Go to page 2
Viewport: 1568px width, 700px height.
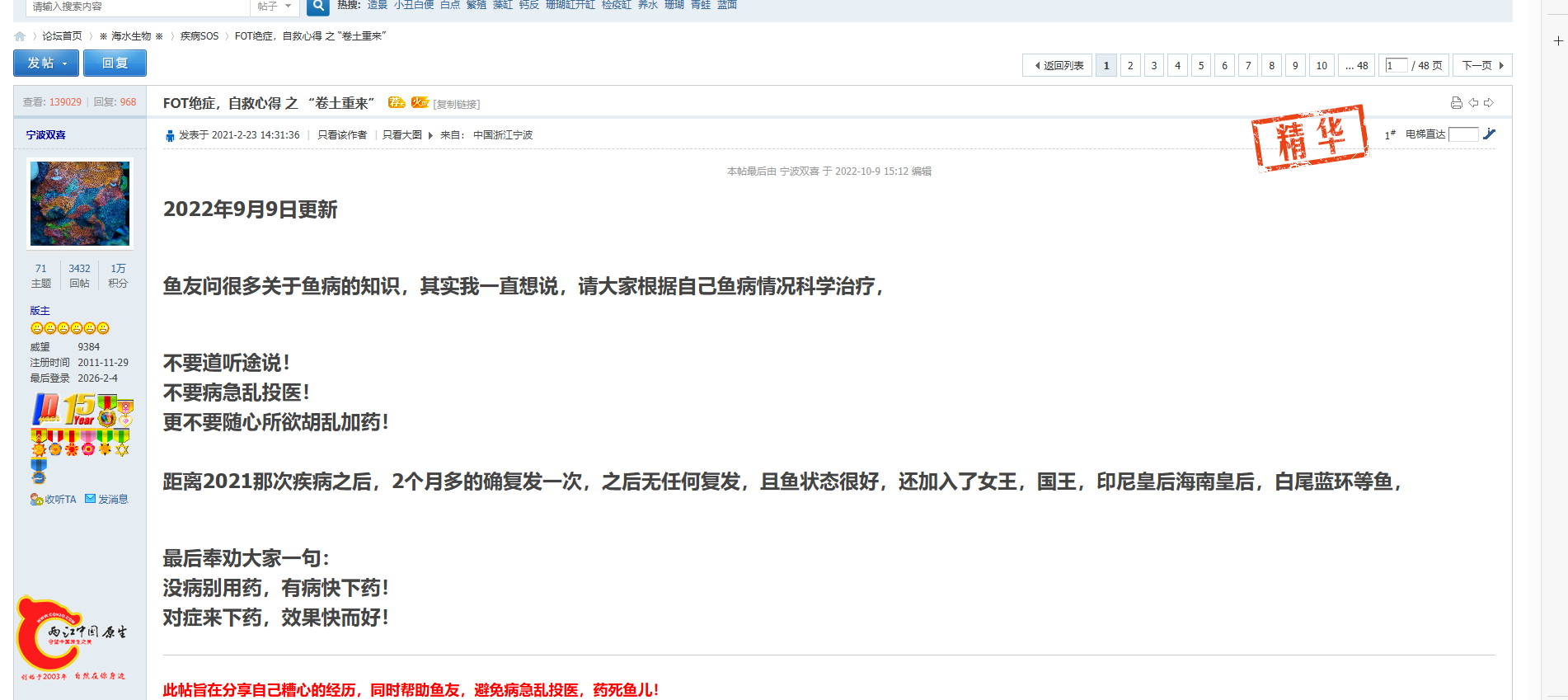1130,65
